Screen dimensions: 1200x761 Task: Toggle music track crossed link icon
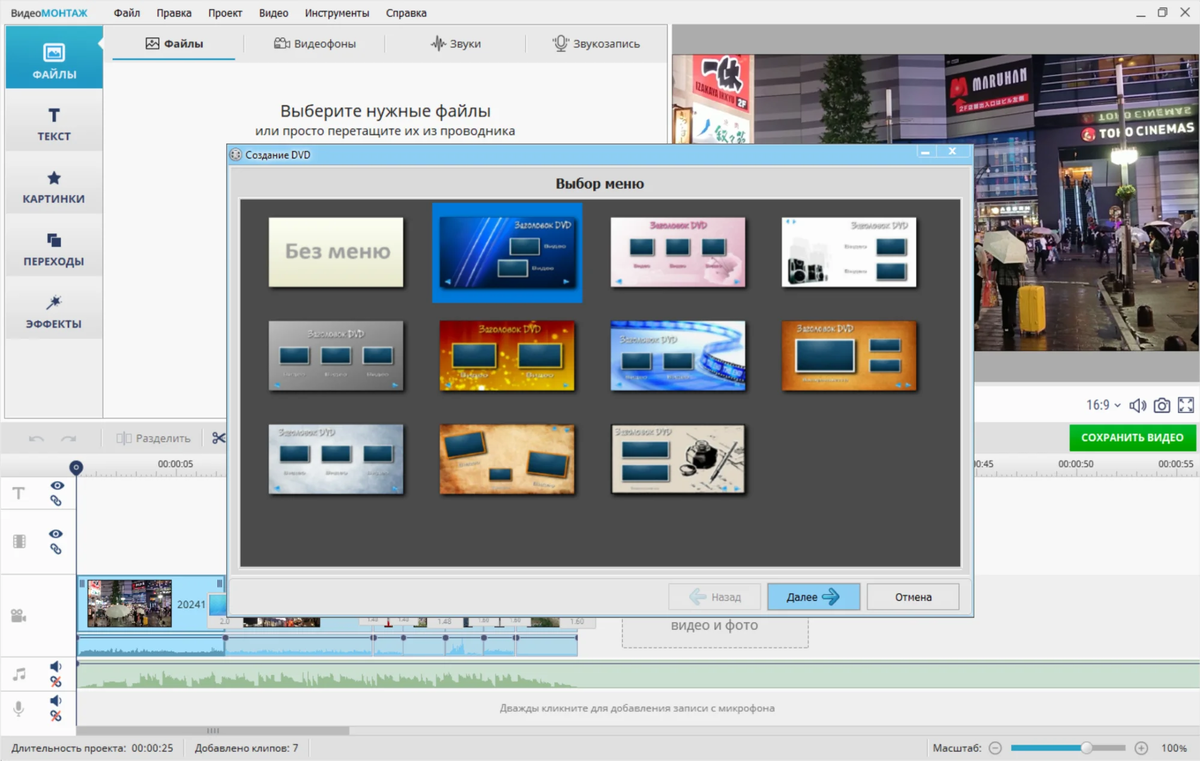coord(56,682)
